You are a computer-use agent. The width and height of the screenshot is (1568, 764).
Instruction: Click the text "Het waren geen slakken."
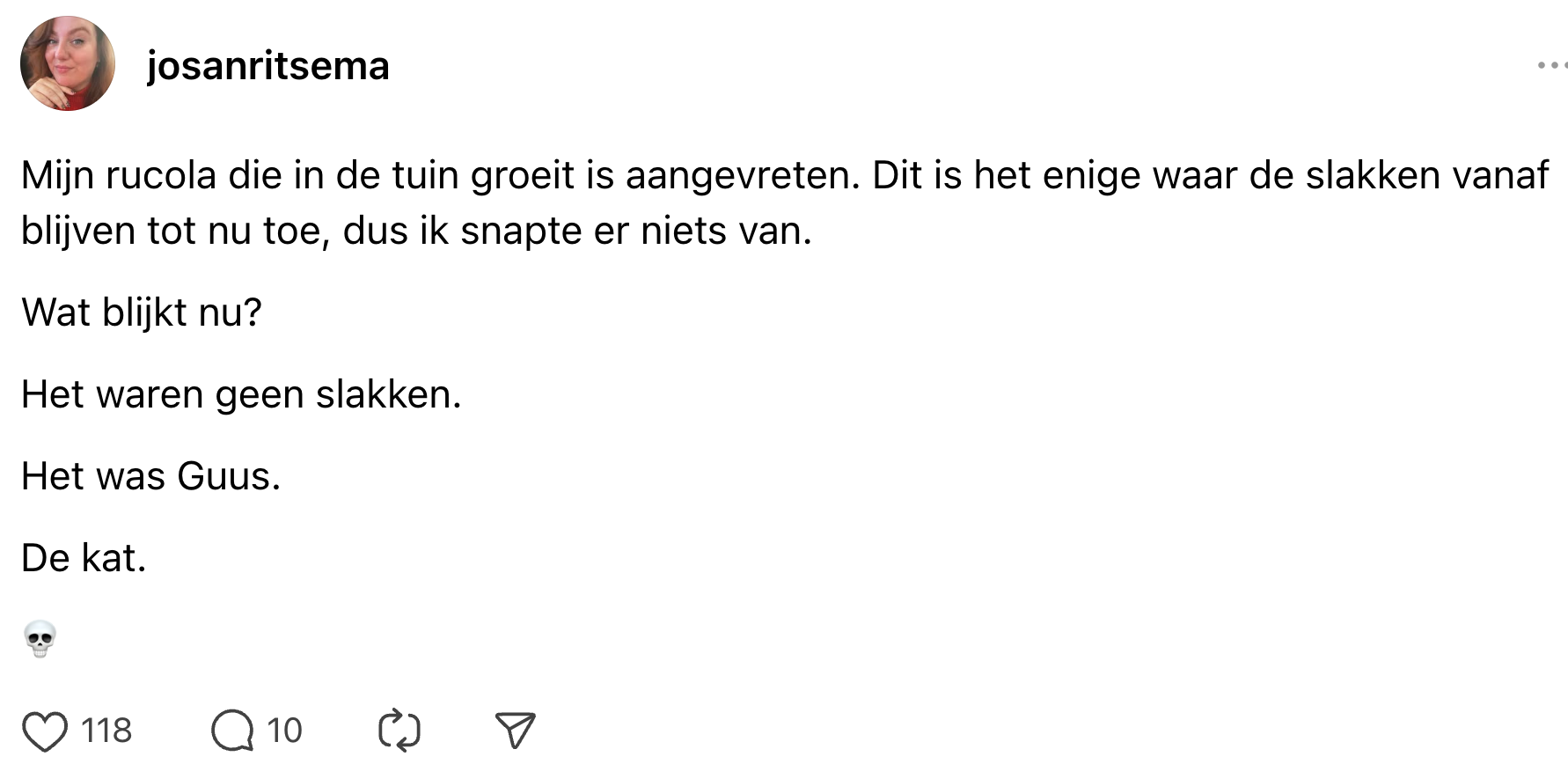coord(241,394)
